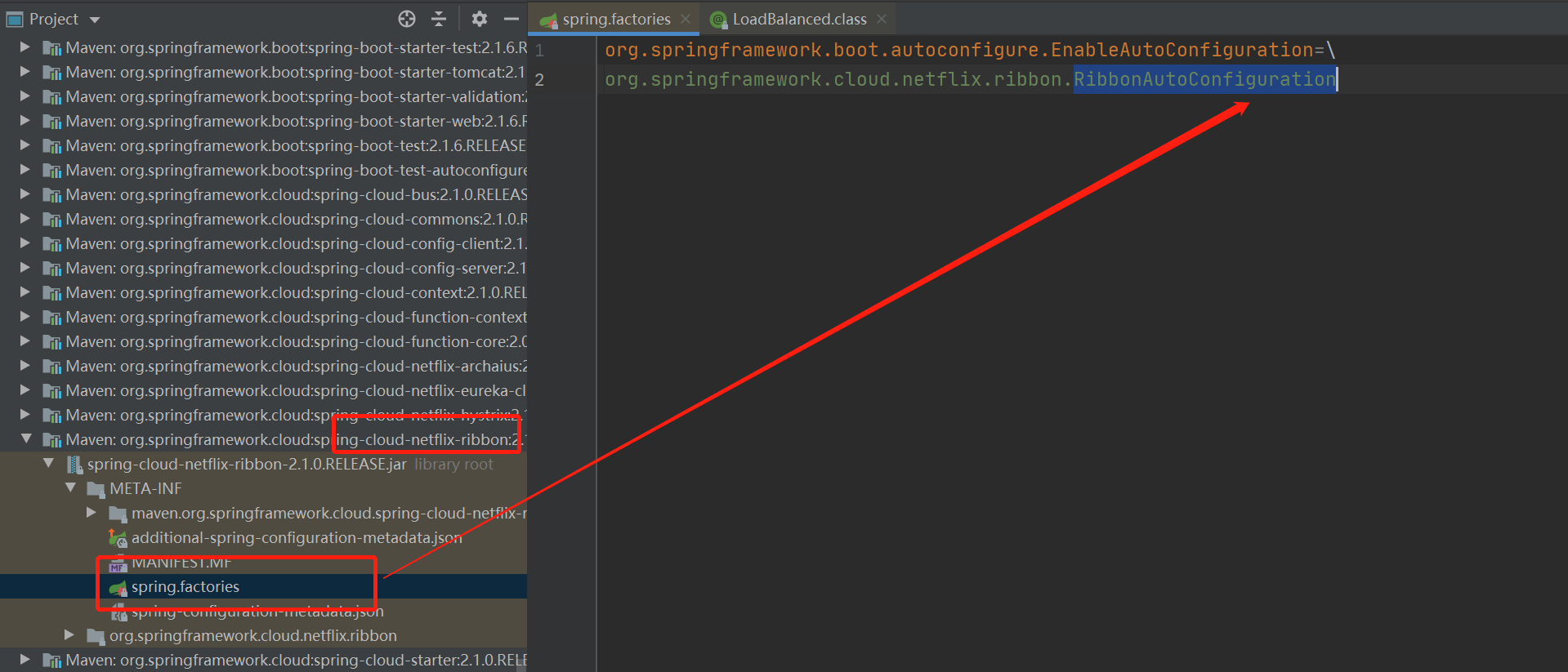
Task: Hide the Project tool window with minus icon
Action: pos(511,19)
